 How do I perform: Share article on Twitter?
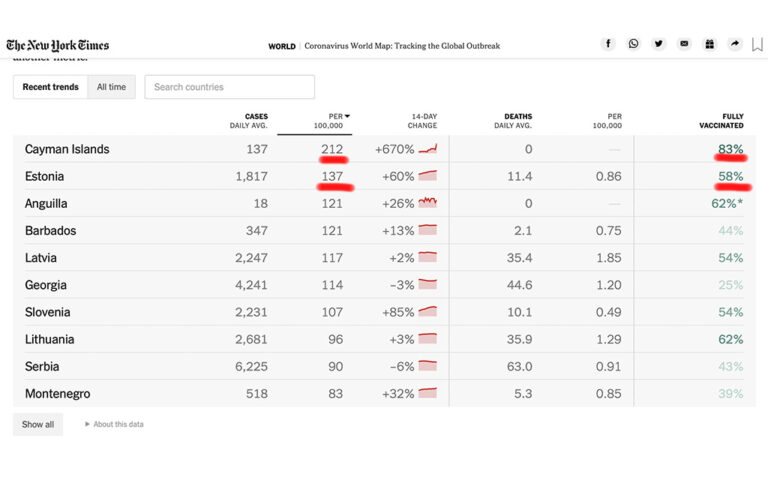click(x=658, y=44)
